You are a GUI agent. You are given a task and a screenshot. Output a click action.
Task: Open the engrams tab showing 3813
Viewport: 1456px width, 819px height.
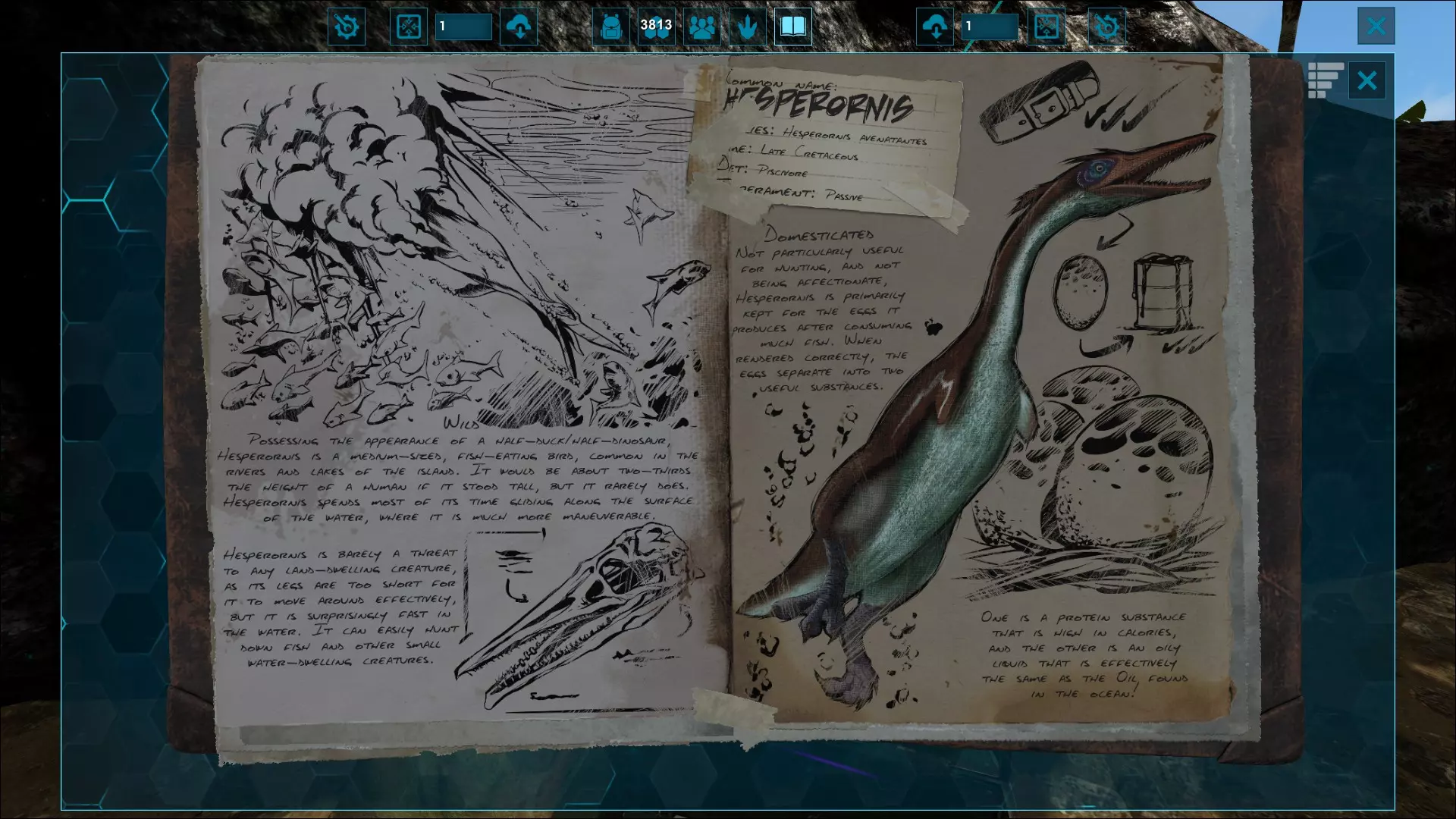coord(656,27)
